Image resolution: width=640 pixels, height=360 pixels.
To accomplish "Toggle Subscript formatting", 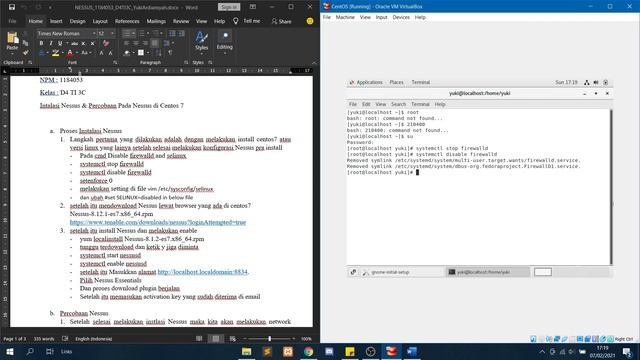I will (x=84, y=43).
